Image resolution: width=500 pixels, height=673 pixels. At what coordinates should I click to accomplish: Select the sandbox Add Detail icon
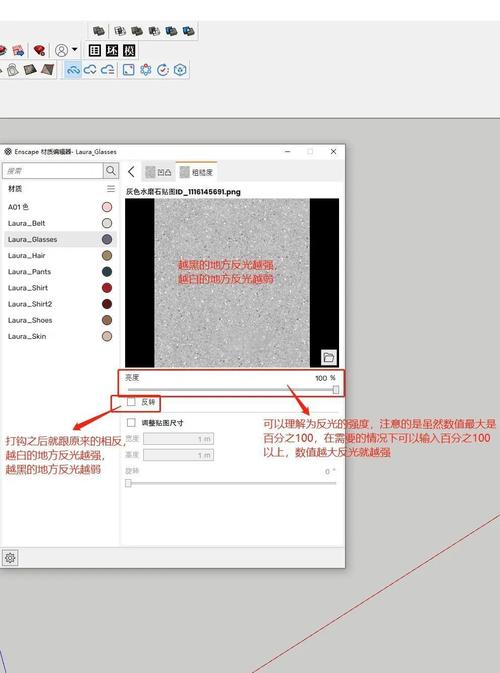coord(30,70)
